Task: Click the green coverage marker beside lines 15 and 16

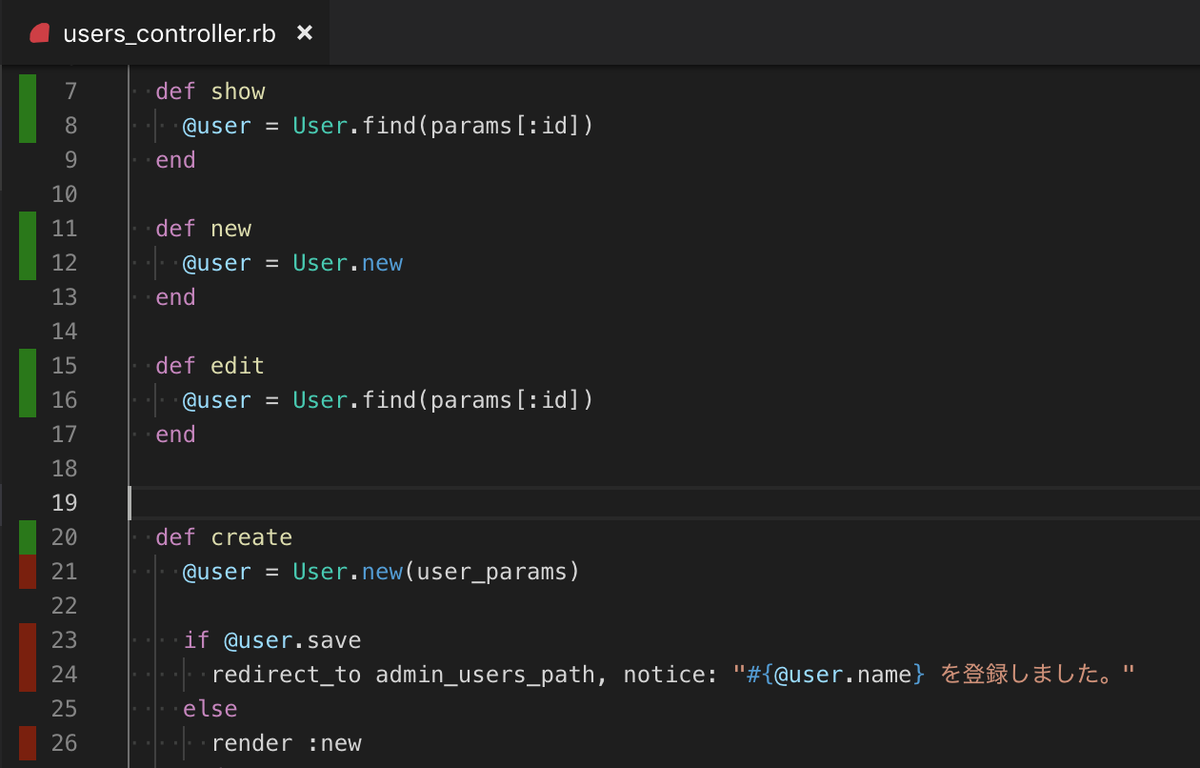Action: (x=28, y=383)
